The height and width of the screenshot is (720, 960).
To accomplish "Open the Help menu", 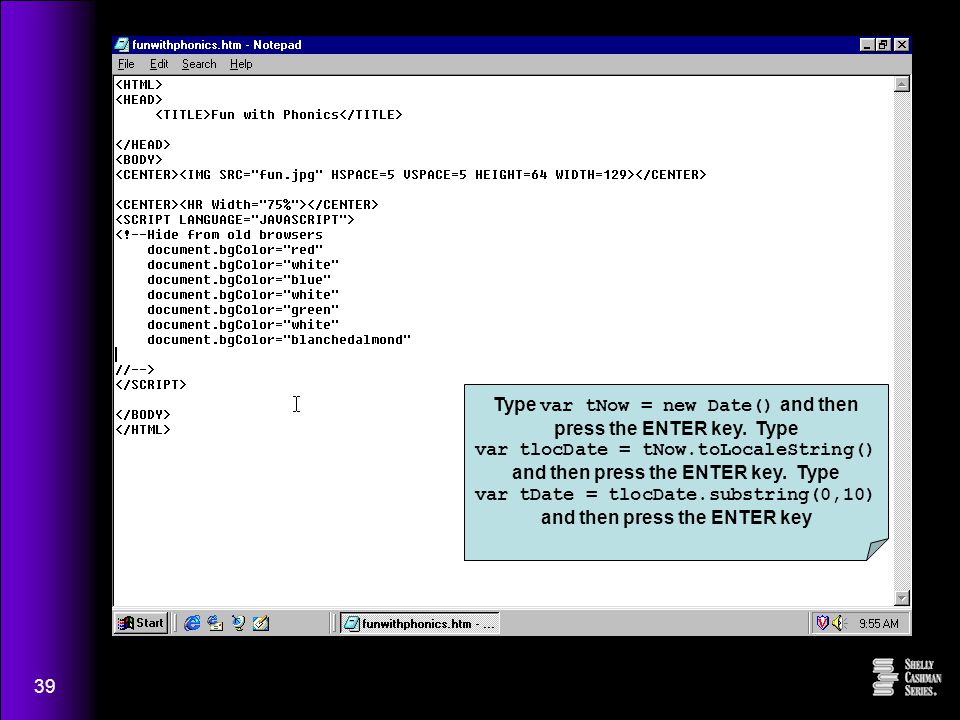I will click(x=241, y=64).
